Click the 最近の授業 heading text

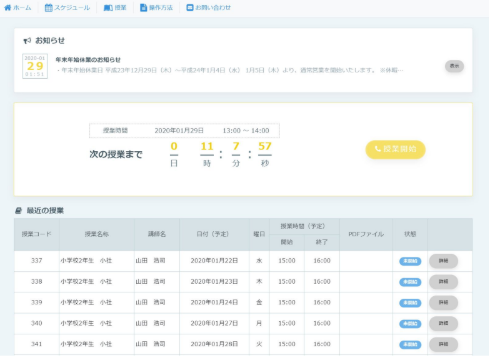[x=45, y=211]
